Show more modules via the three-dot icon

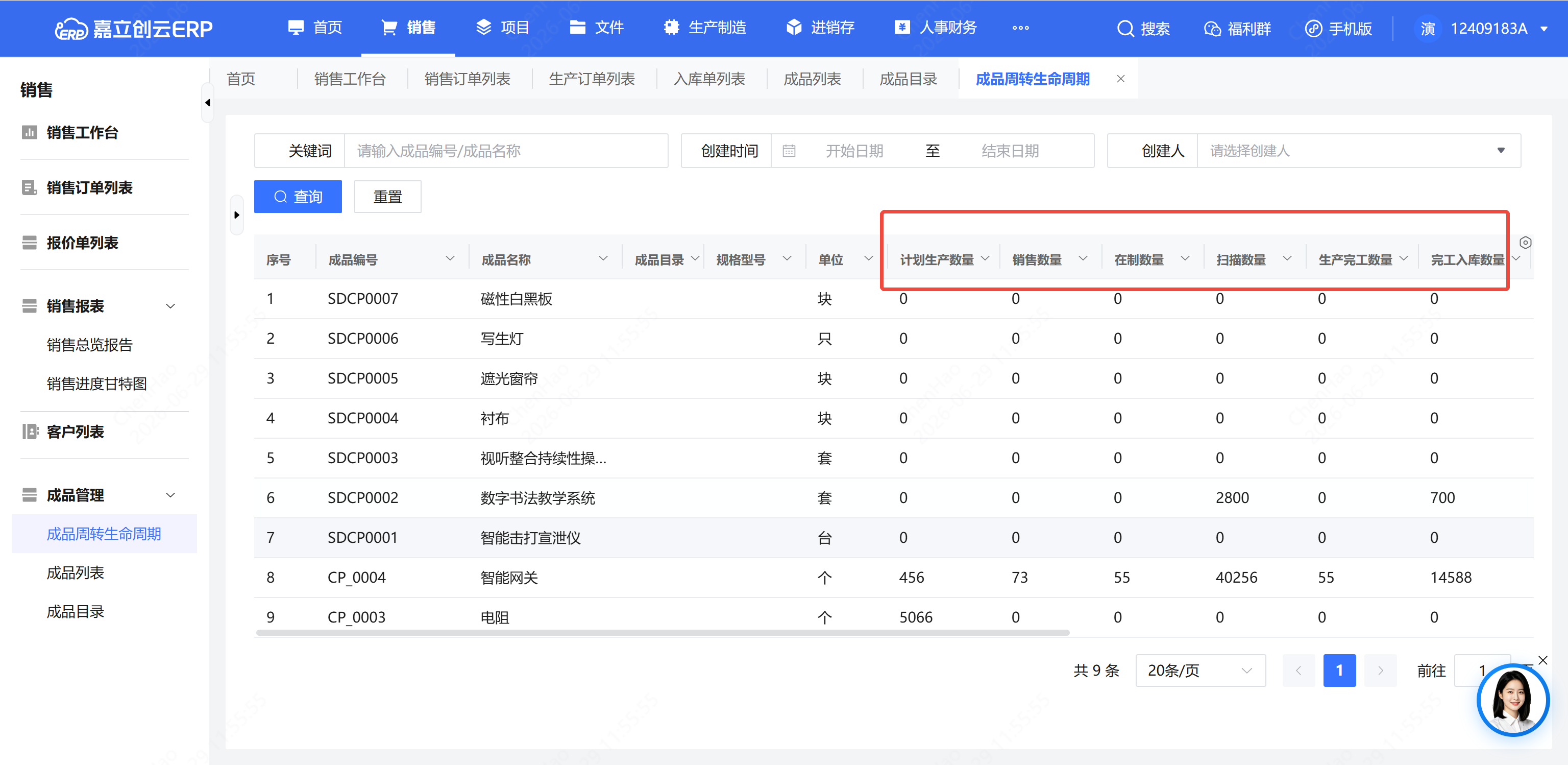pyautogui.click(x=1020, y=28)
